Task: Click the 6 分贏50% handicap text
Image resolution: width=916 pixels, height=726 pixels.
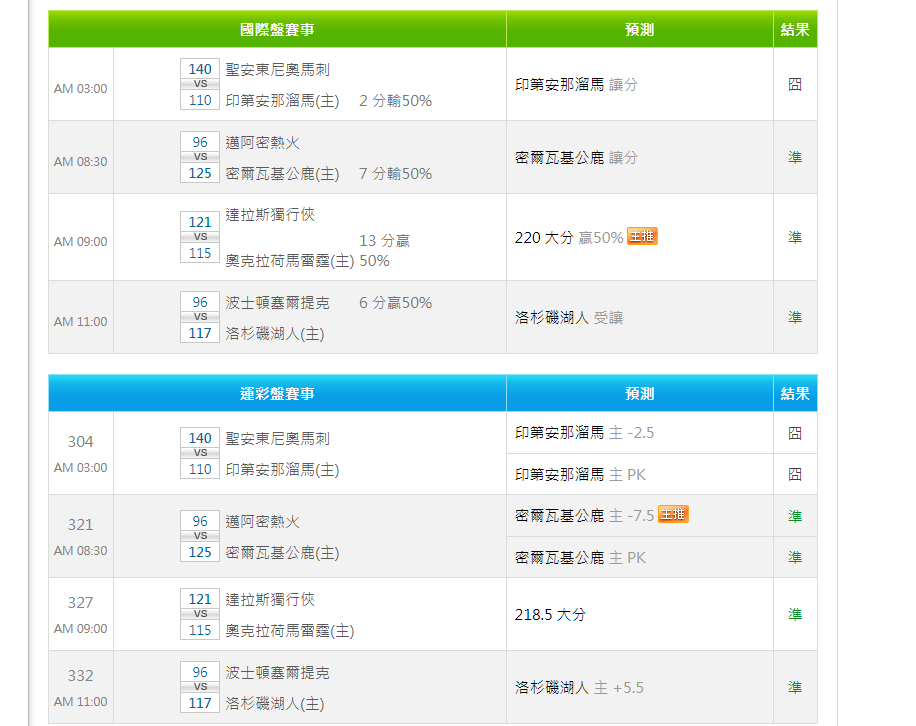Action: coord(395,303)
